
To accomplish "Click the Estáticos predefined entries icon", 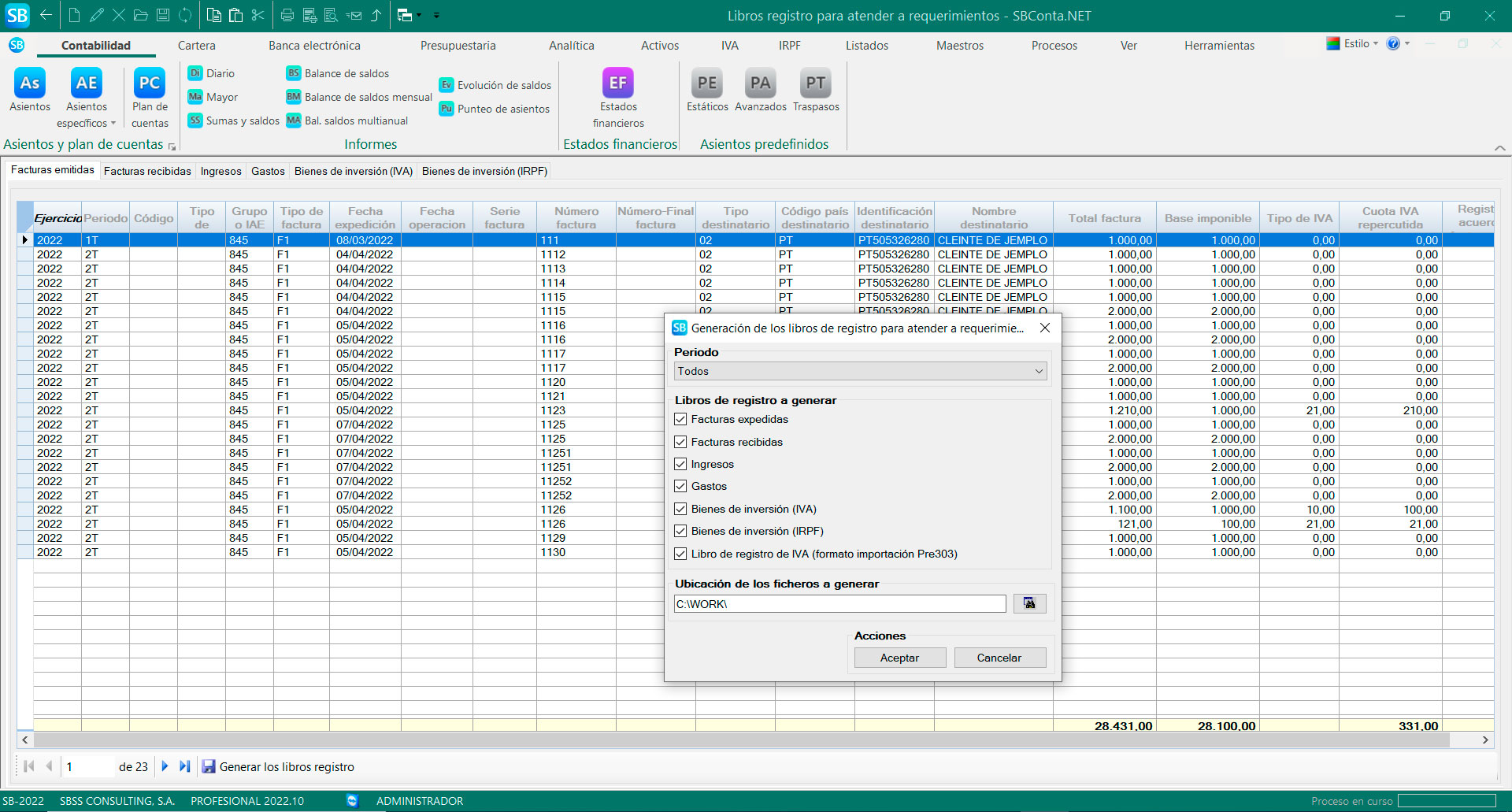I will click(x=707, y=83).
